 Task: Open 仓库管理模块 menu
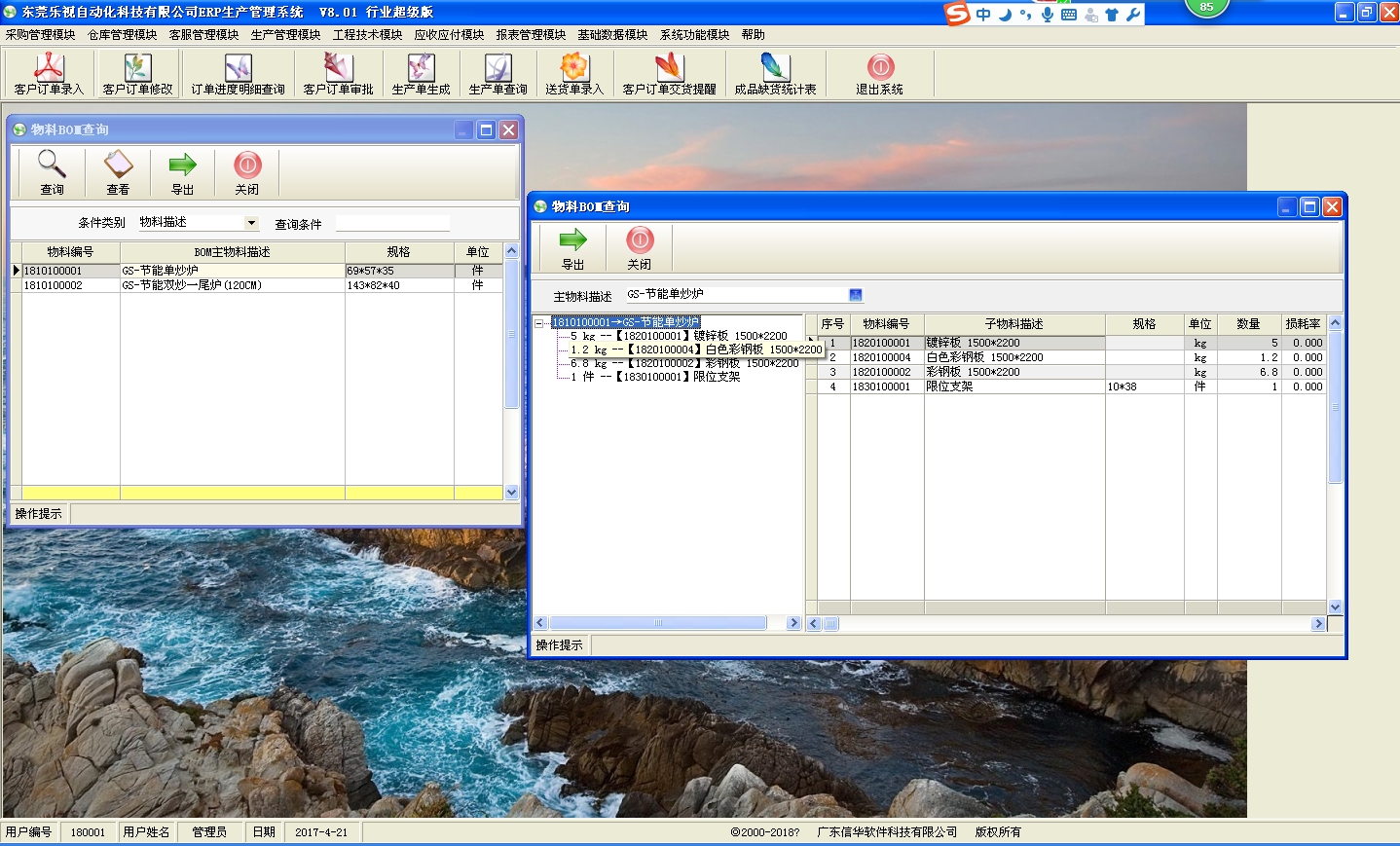[x=123, y=34]
